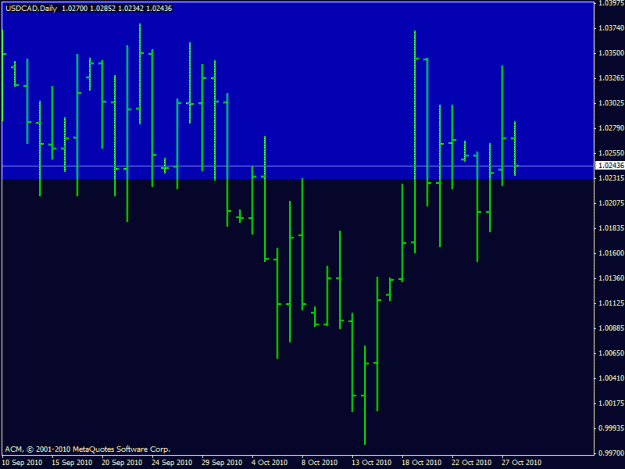Select the horizontal current price line

pos(297,166)
